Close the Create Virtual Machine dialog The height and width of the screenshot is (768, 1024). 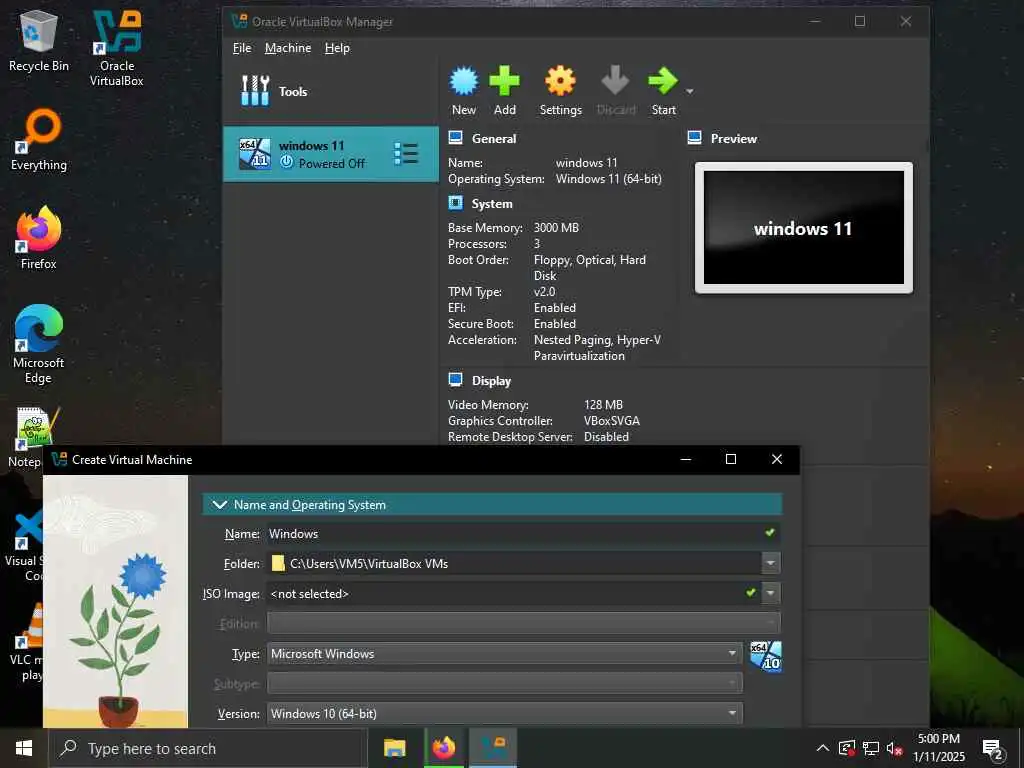776,459
